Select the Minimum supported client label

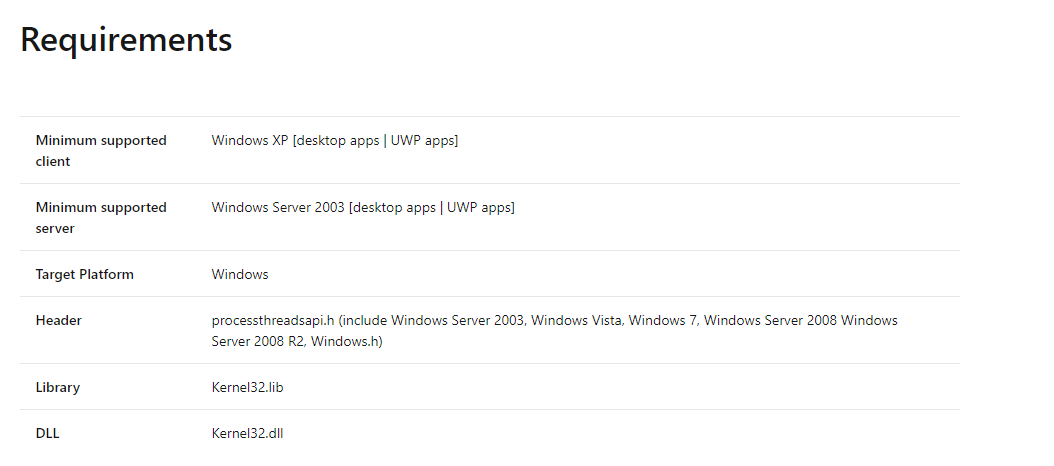pyautogui.click(x=101, y=151)
